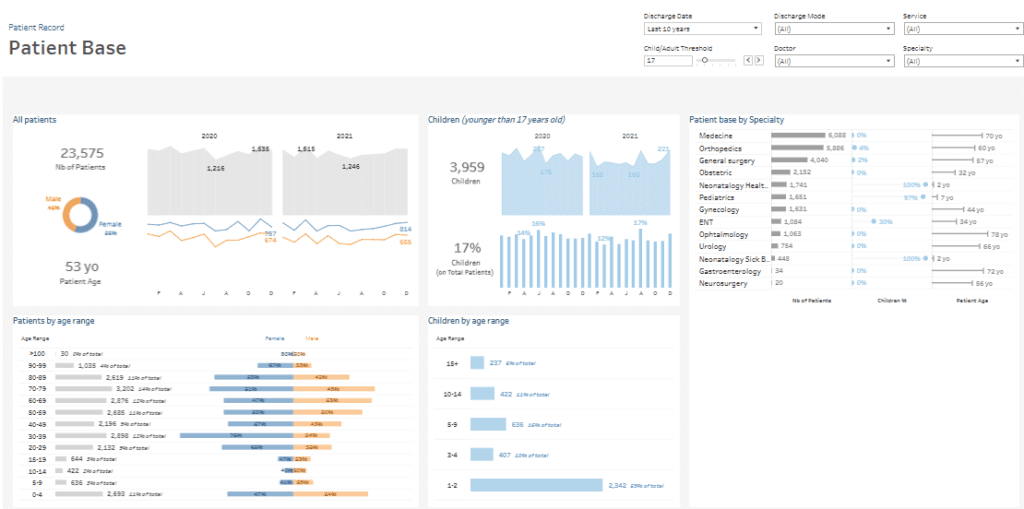Select Obstetric specialty label

(x=715, y=172)
